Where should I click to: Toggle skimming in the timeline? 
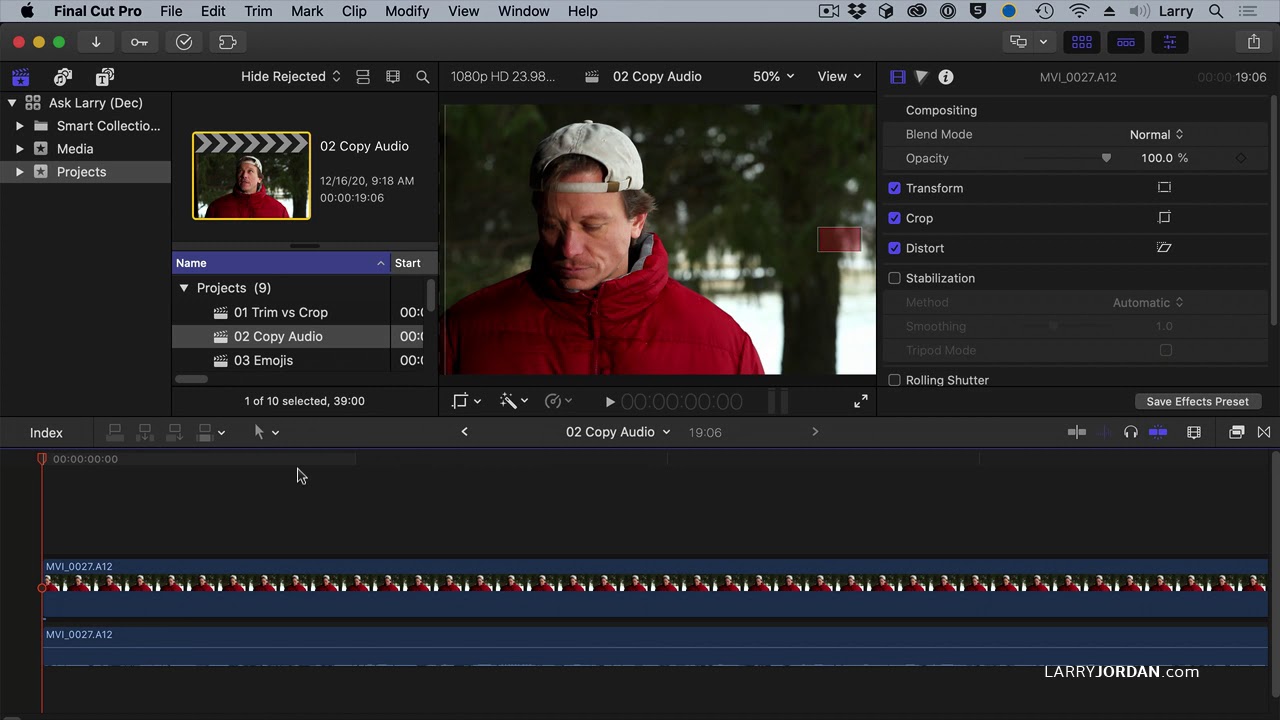1077,432
